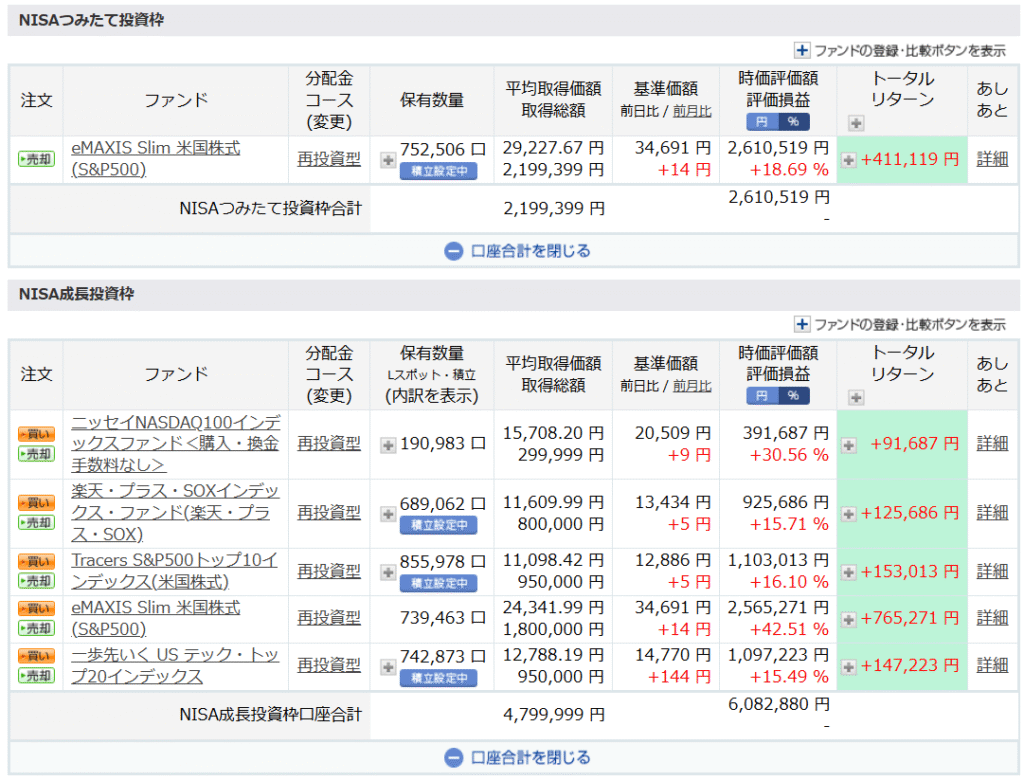Click buy button for eMAXIS Slim in growth section

pos(37,609)
